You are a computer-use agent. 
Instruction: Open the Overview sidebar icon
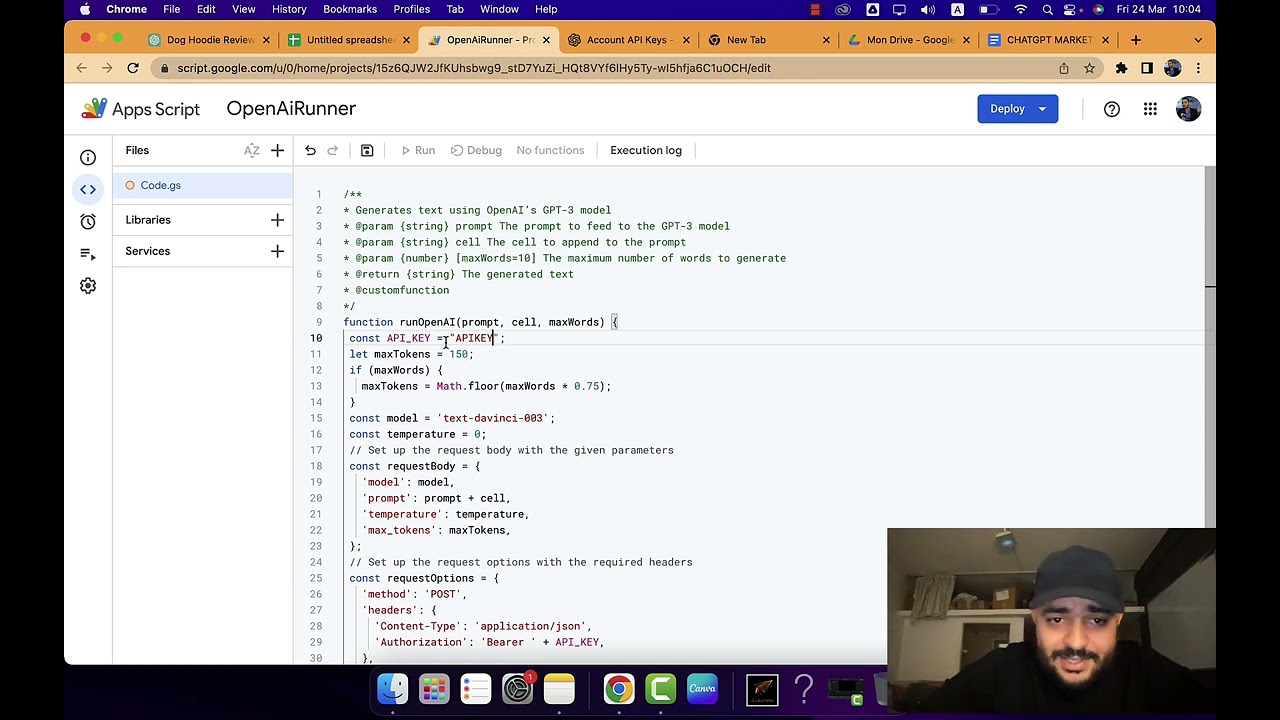tap(88, 158)
